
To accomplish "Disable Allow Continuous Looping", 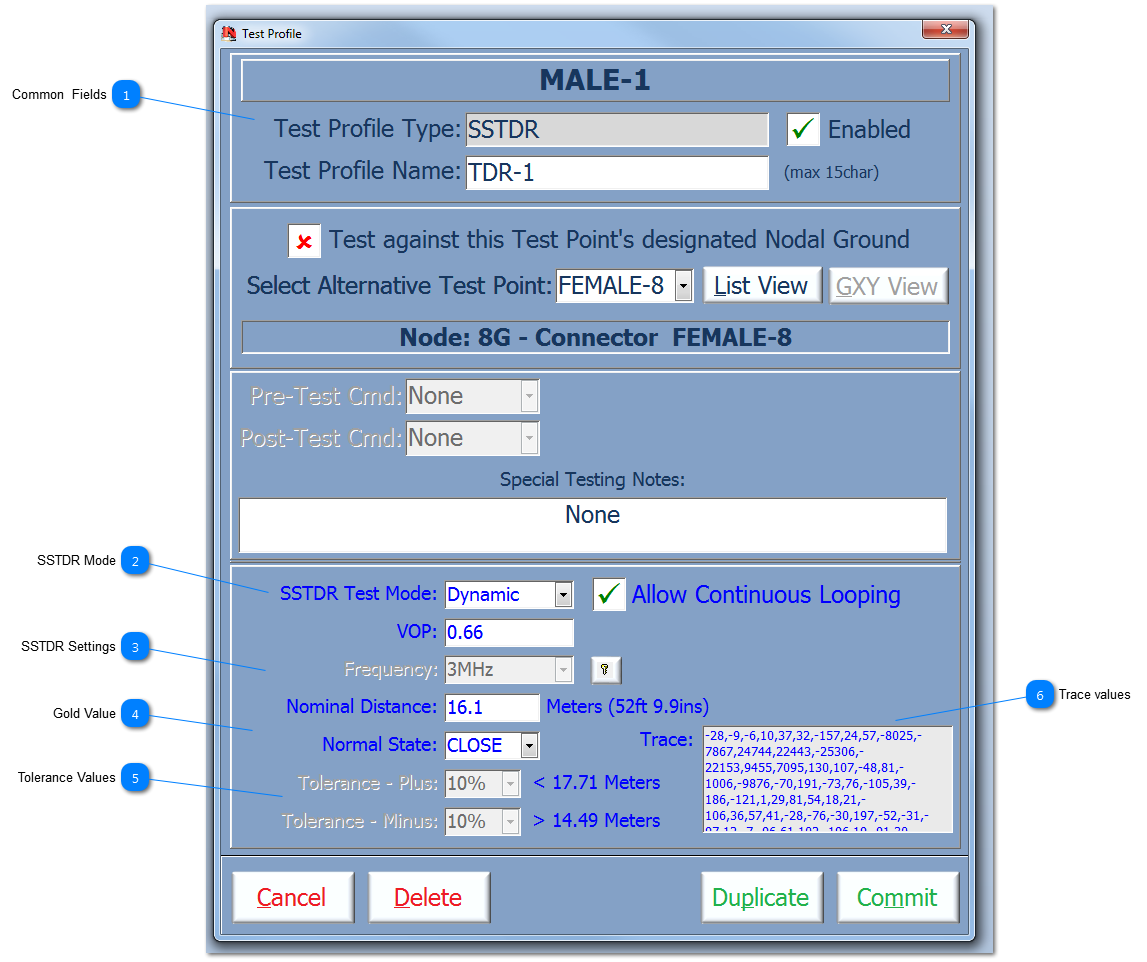I will 610,595.
